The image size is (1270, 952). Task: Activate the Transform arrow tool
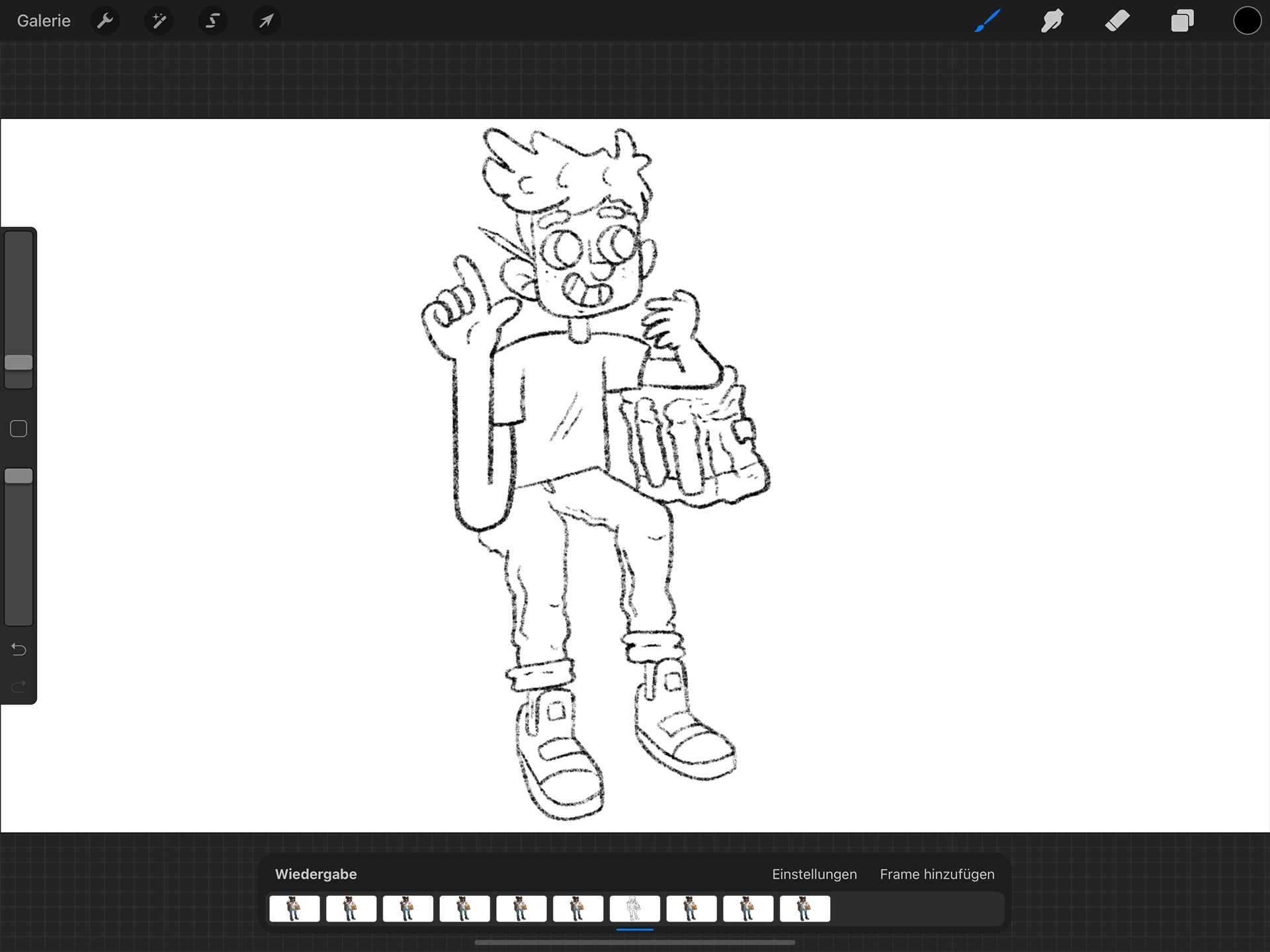(x=266, y=21)
